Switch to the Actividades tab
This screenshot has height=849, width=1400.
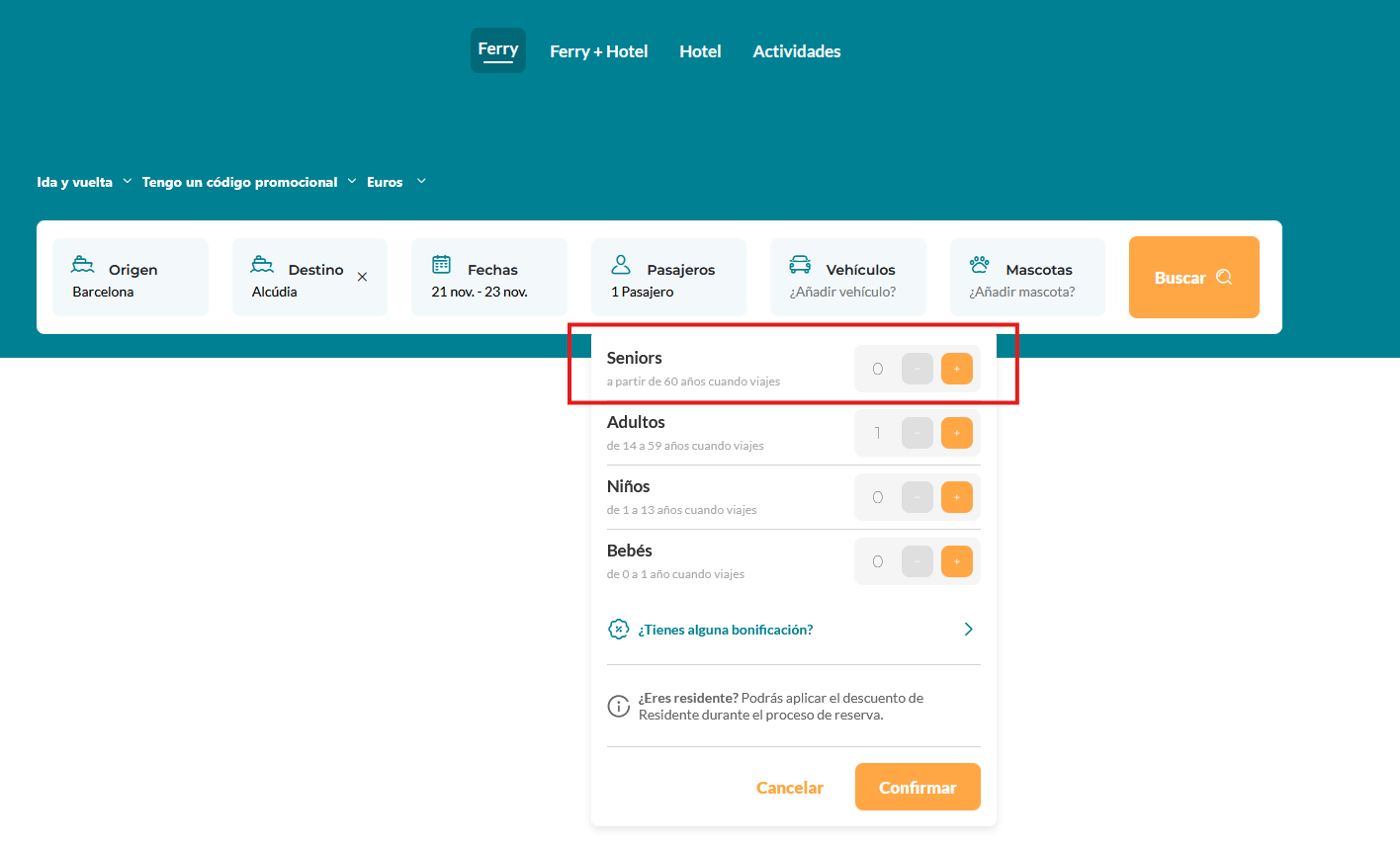point(796,51)
